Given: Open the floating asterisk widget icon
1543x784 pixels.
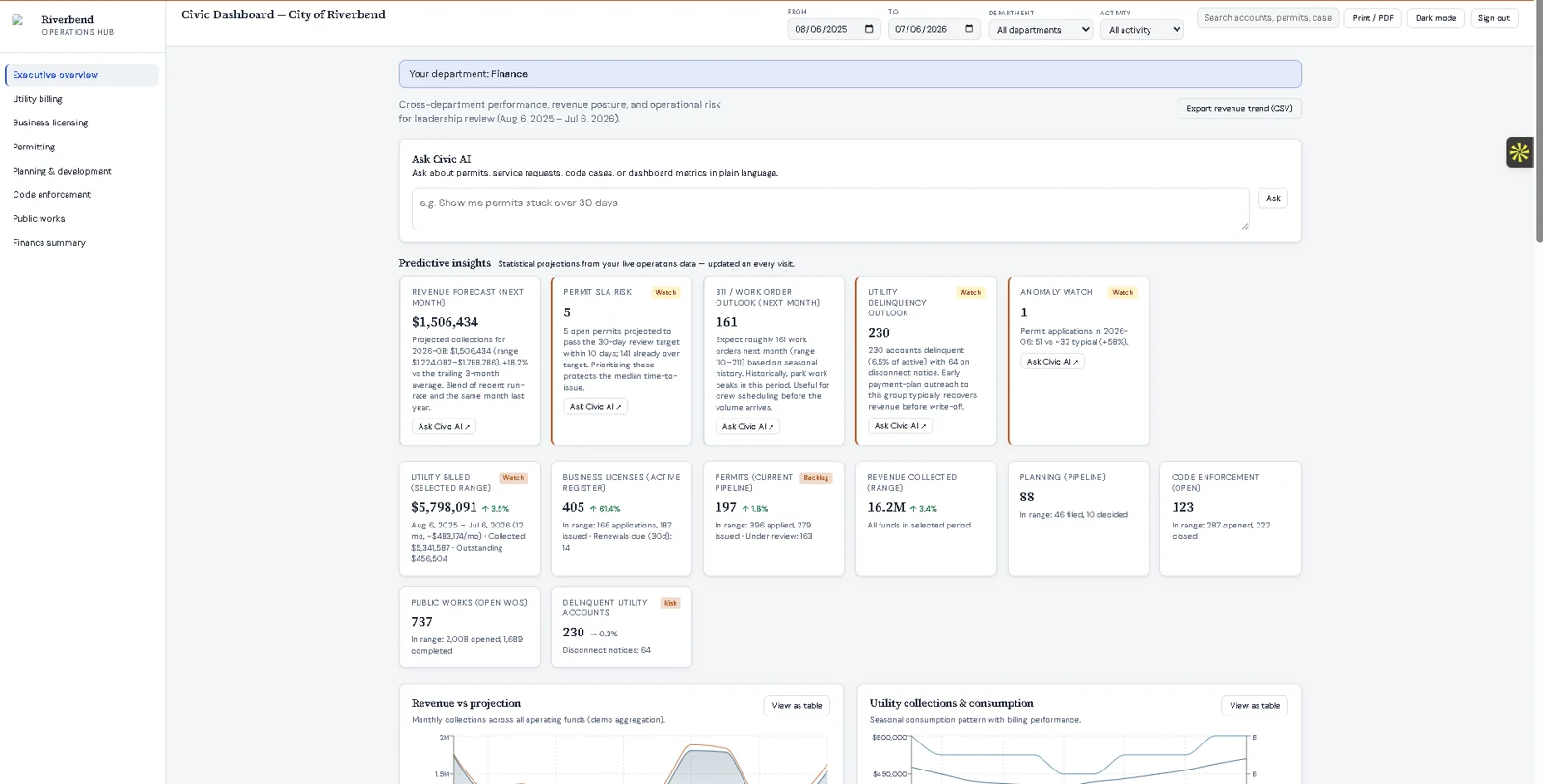Looking at the screenshot, I should coord(1520,152).
